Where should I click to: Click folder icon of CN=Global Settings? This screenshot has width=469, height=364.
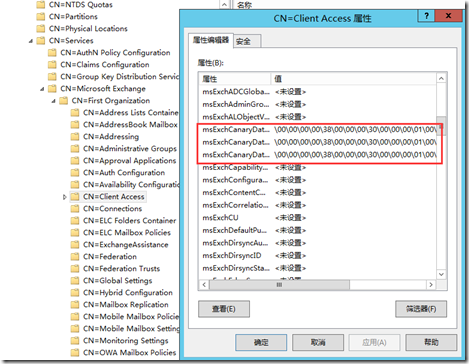[x=75, y=281]
